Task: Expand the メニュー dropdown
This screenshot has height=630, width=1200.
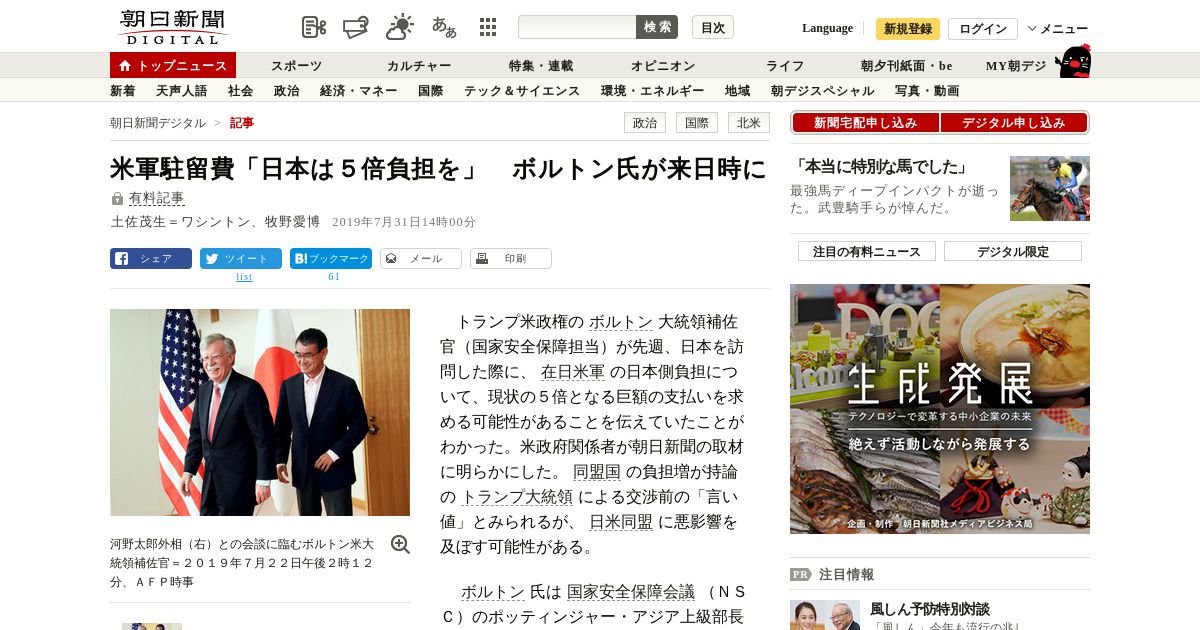Action: [x=1058, y=29]
